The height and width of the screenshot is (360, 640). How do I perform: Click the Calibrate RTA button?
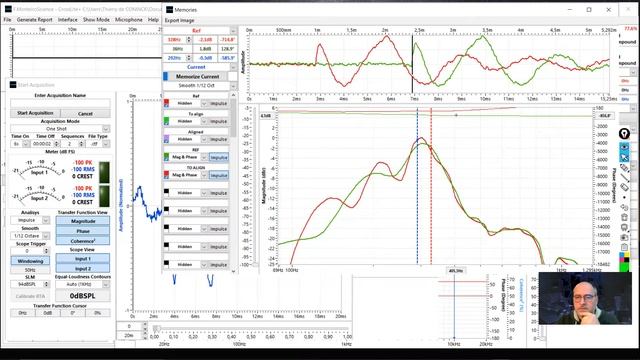pos(30,296)
